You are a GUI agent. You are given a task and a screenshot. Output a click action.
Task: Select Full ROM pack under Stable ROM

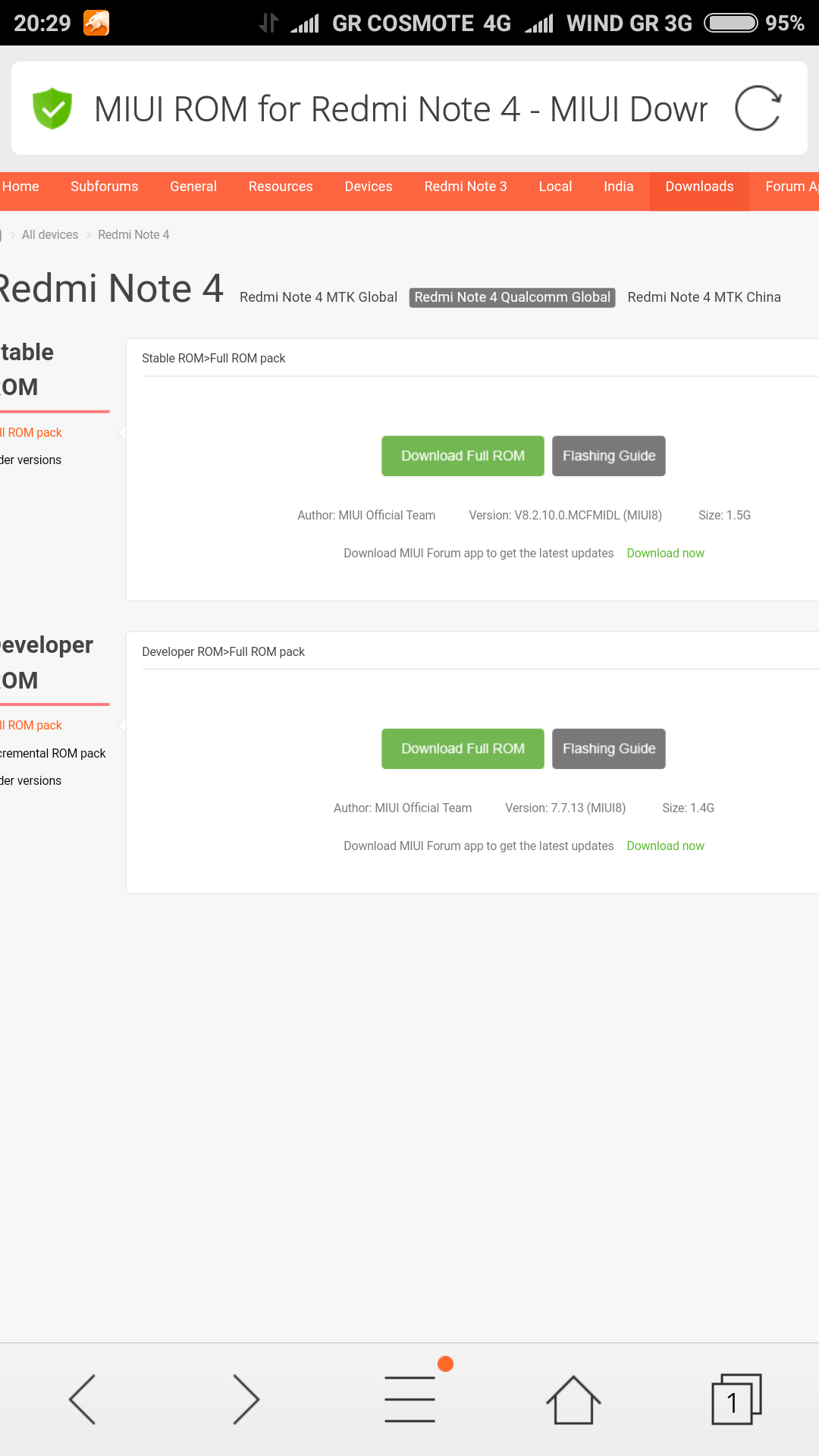point(31,433)
